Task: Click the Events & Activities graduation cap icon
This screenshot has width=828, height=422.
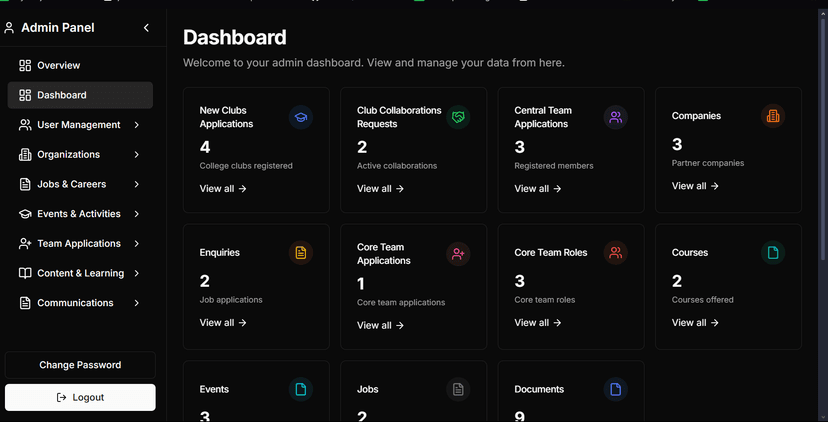Action: click(x=25, y=214)
